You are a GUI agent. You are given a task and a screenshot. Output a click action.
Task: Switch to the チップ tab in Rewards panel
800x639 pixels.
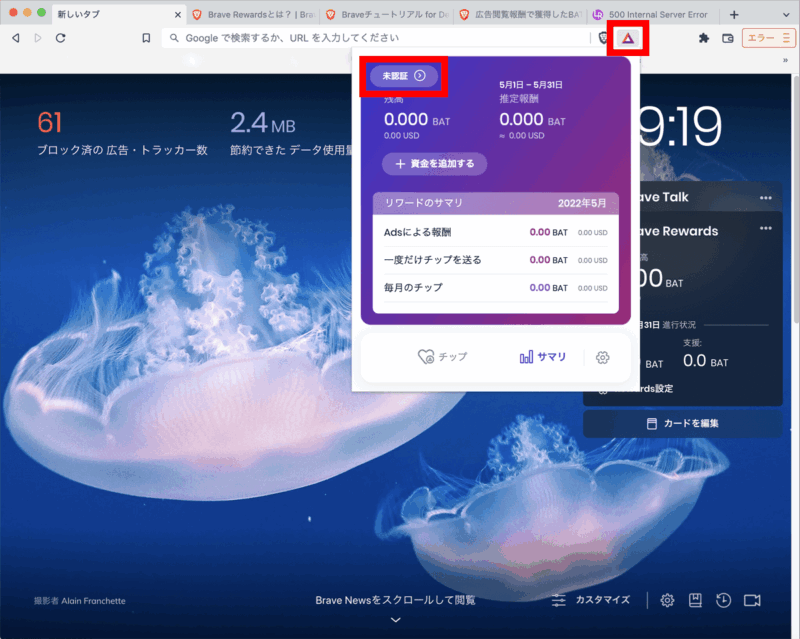pos(442,357)
